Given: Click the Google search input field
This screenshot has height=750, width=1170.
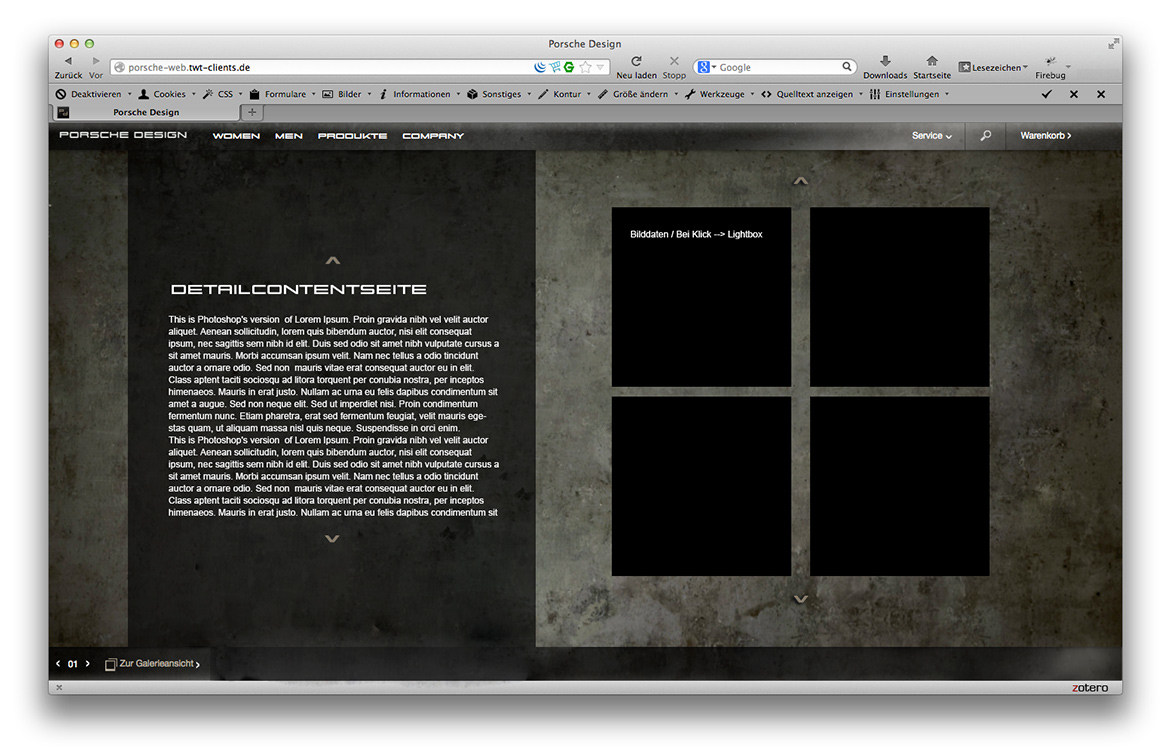Looking at the screenshot, I should (780, 67).
